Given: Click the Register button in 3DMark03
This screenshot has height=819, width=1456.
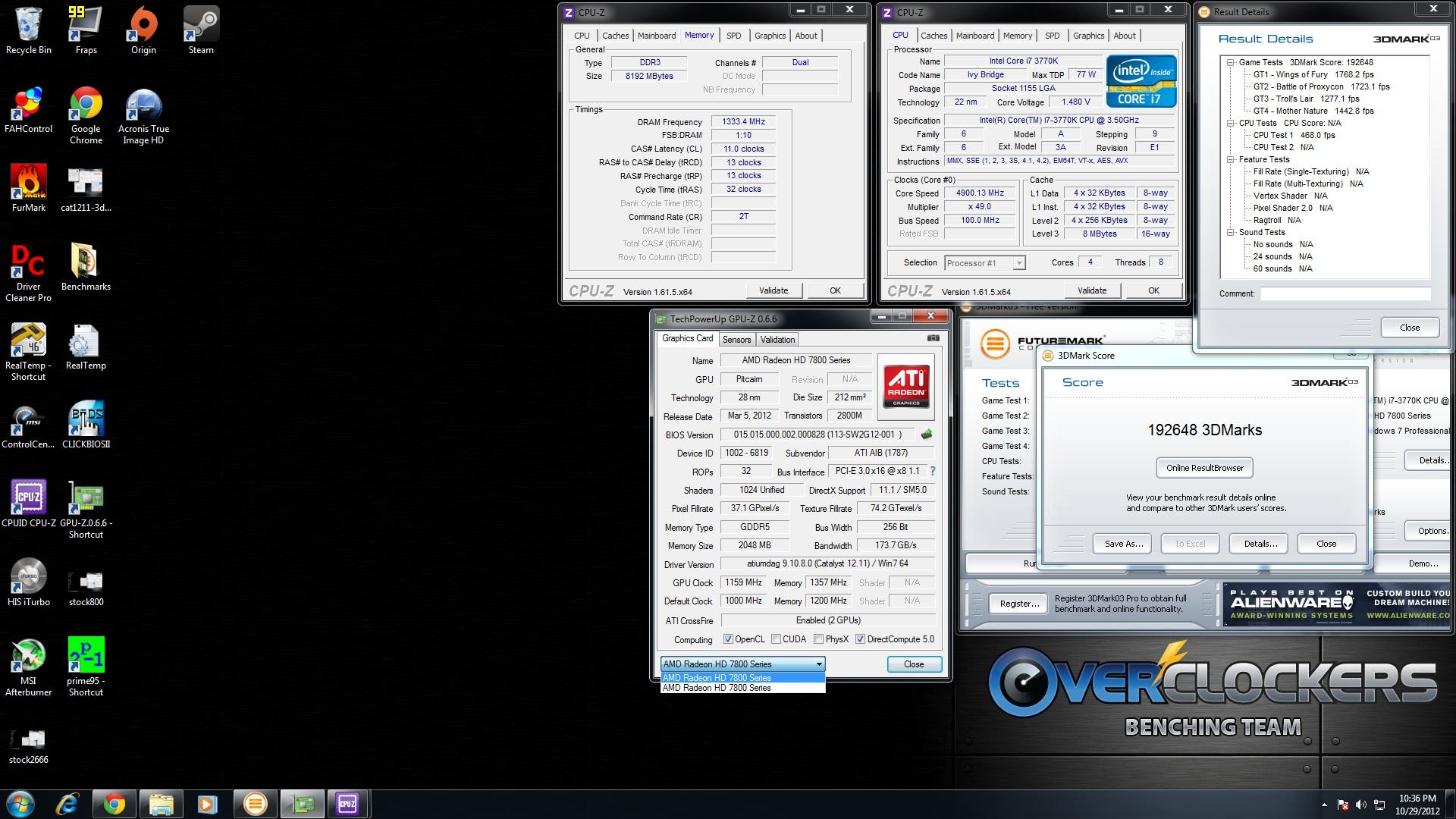Looking at the screenshot, I should [1019, 604].
